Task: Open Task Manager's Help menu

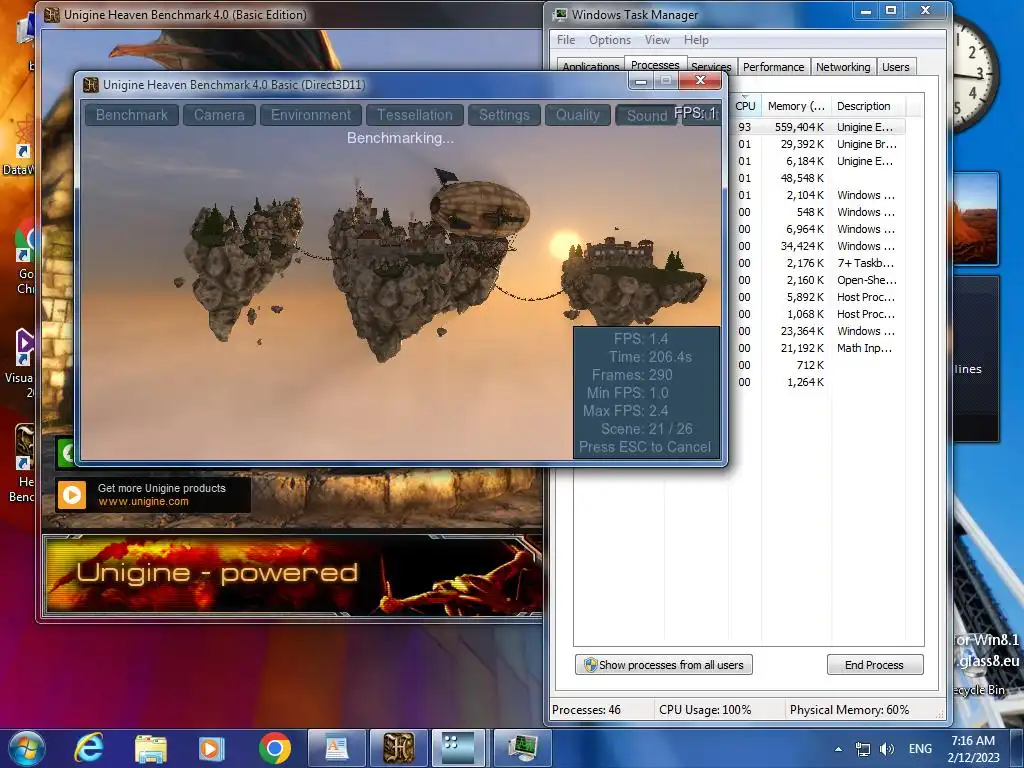Action: (x=696, y=40)
